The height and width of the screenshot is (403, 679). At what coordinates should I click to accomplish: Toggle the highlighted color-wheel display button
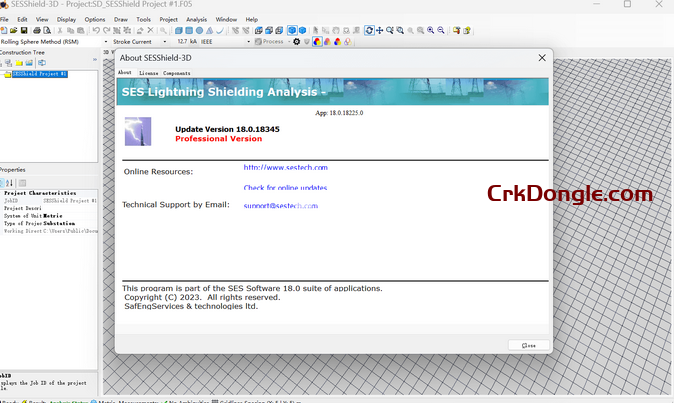pos(317,42)
